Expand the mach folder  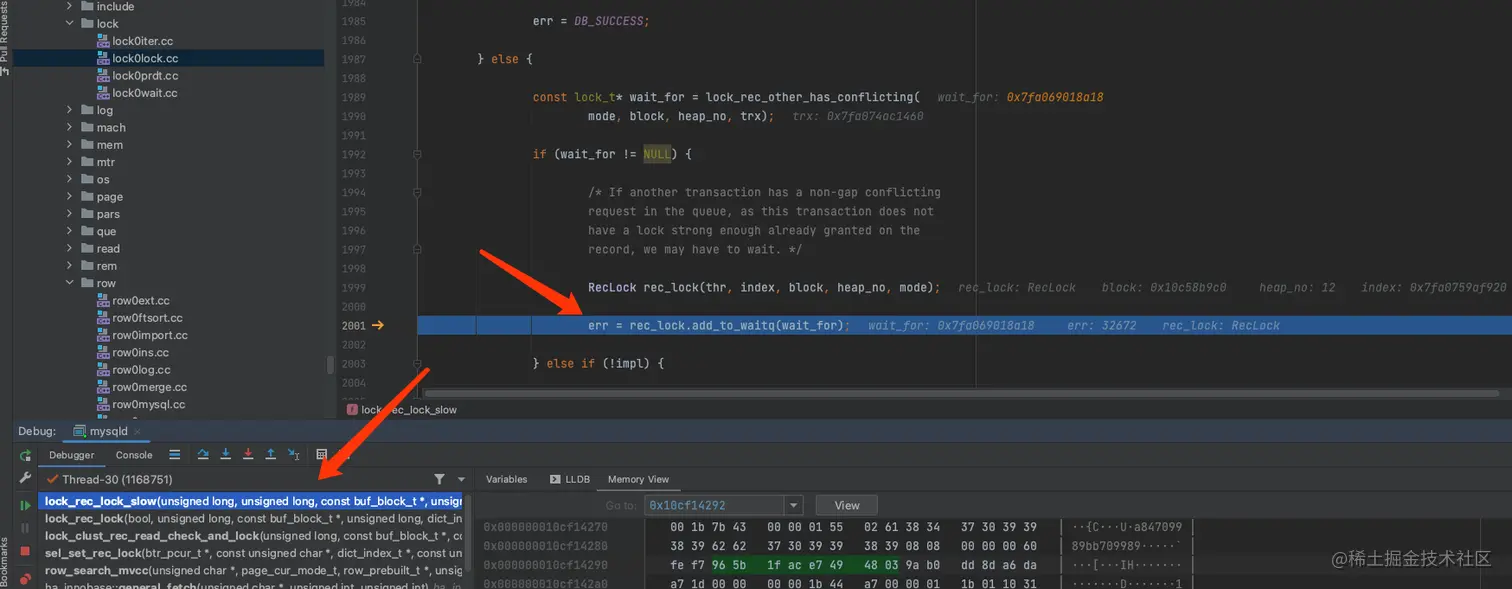click(x=69, y=127)
